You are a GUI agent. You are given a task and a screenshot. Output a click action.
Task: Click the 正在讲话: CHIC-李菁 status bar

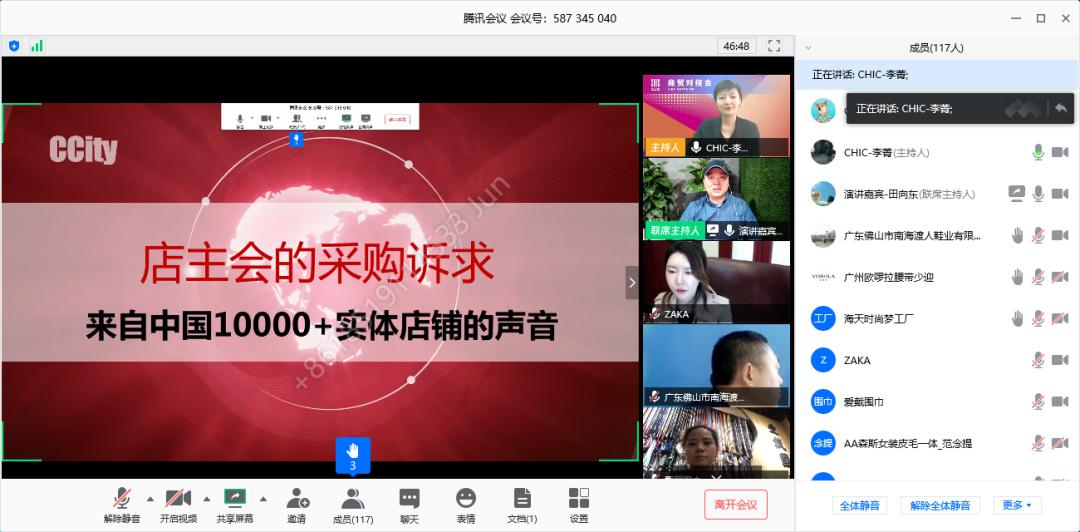click(x=937, y=74)
